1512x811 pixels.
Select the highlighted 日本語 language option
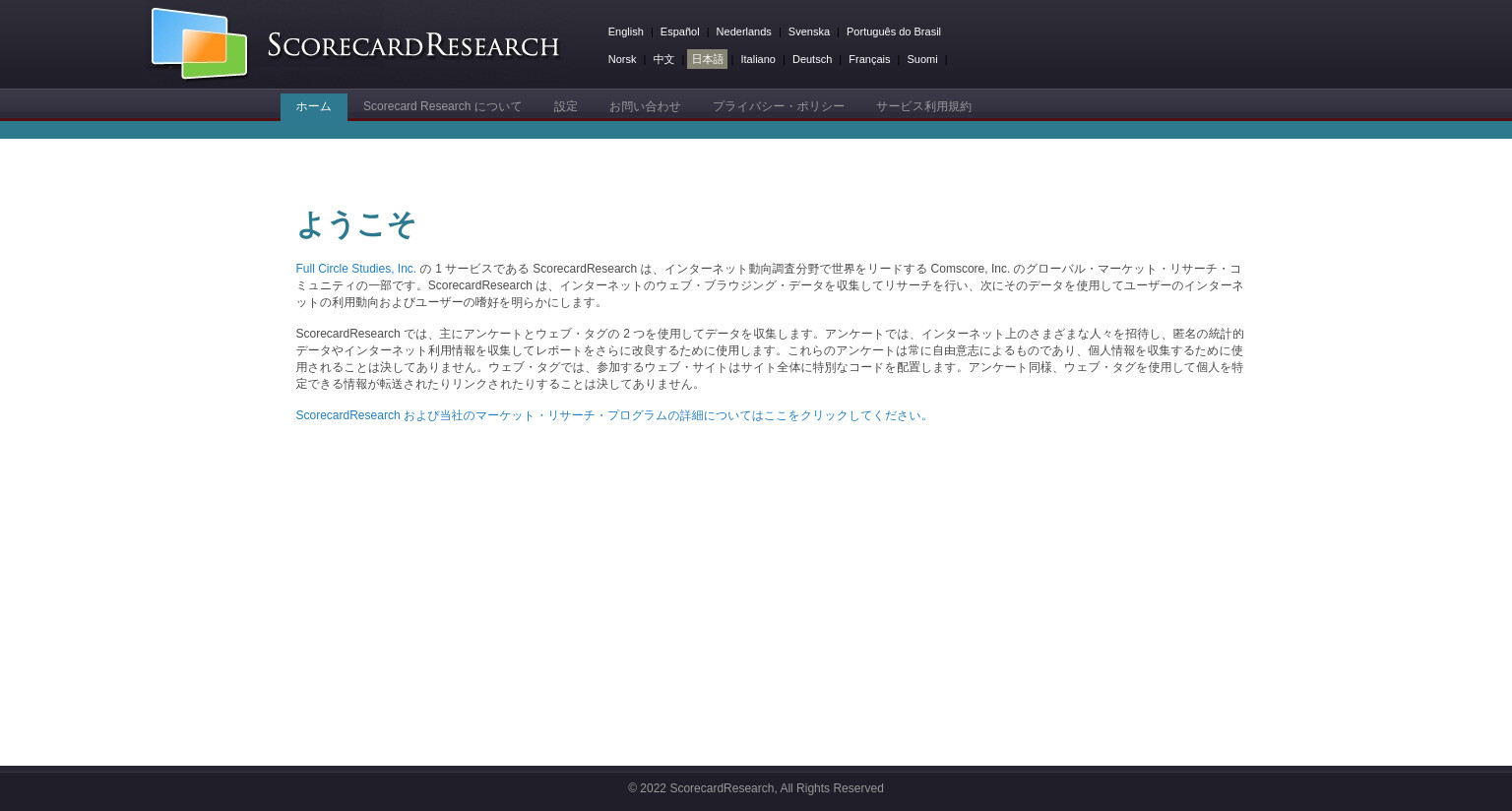pyautogui.click(x=707, y=59)
